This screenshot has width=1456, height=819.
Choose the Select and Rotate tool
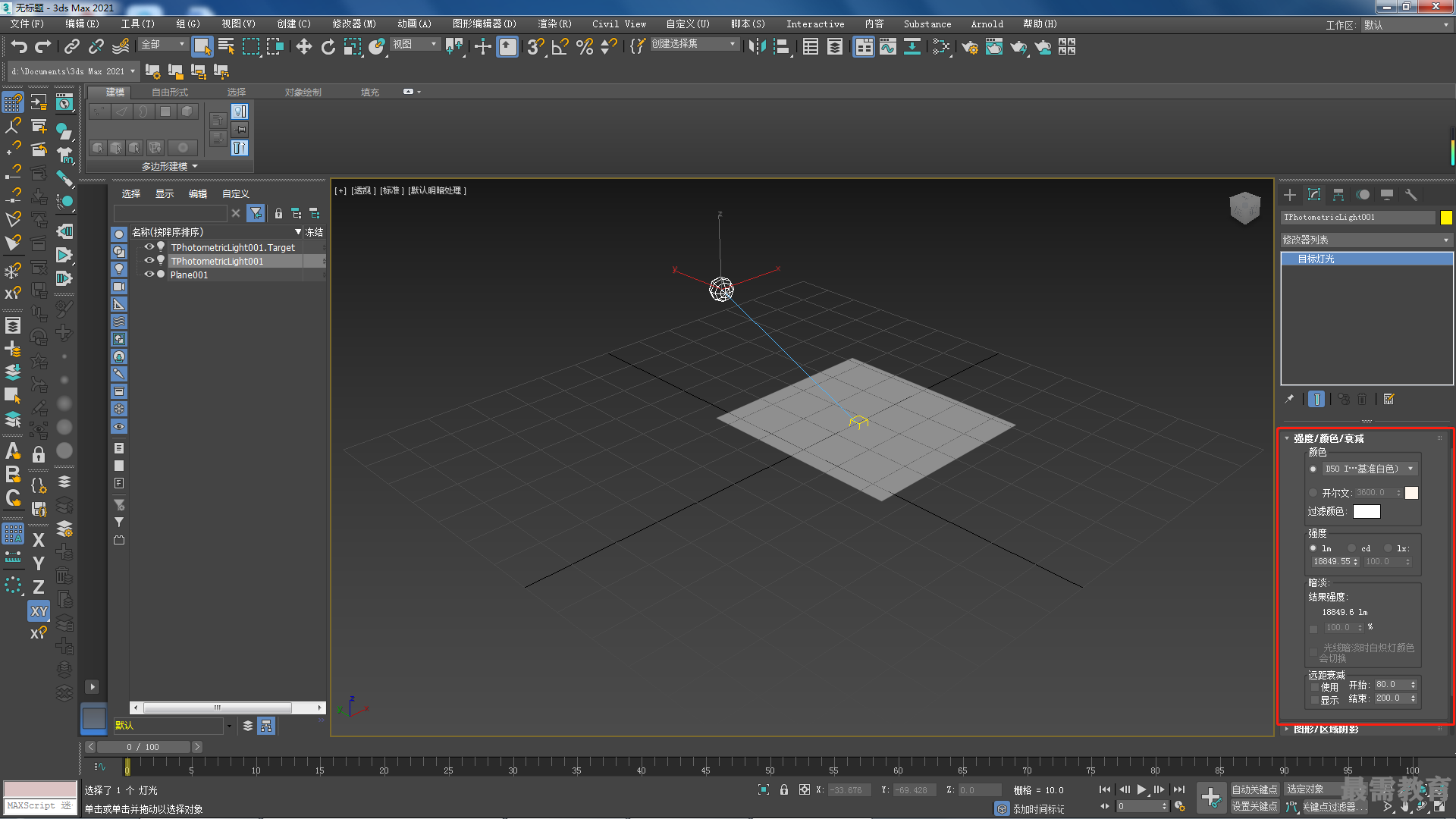coord(328,47)
